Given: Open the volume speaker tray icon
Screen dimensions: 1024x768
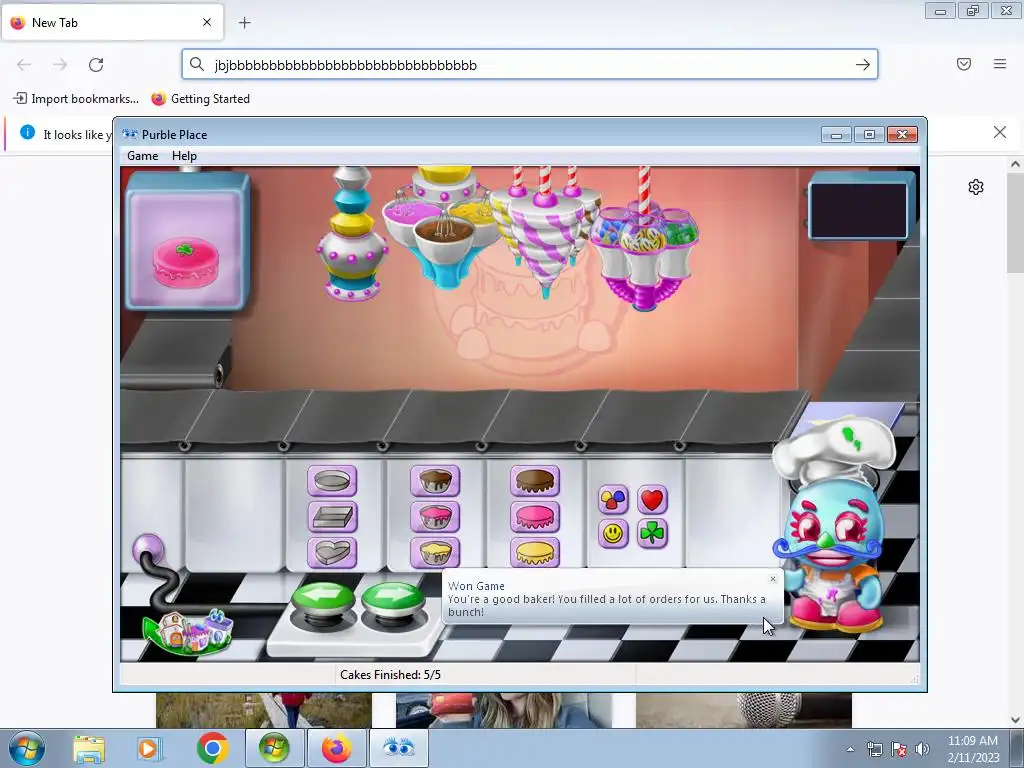Looking at the screenshot, I should click(922, 749).
